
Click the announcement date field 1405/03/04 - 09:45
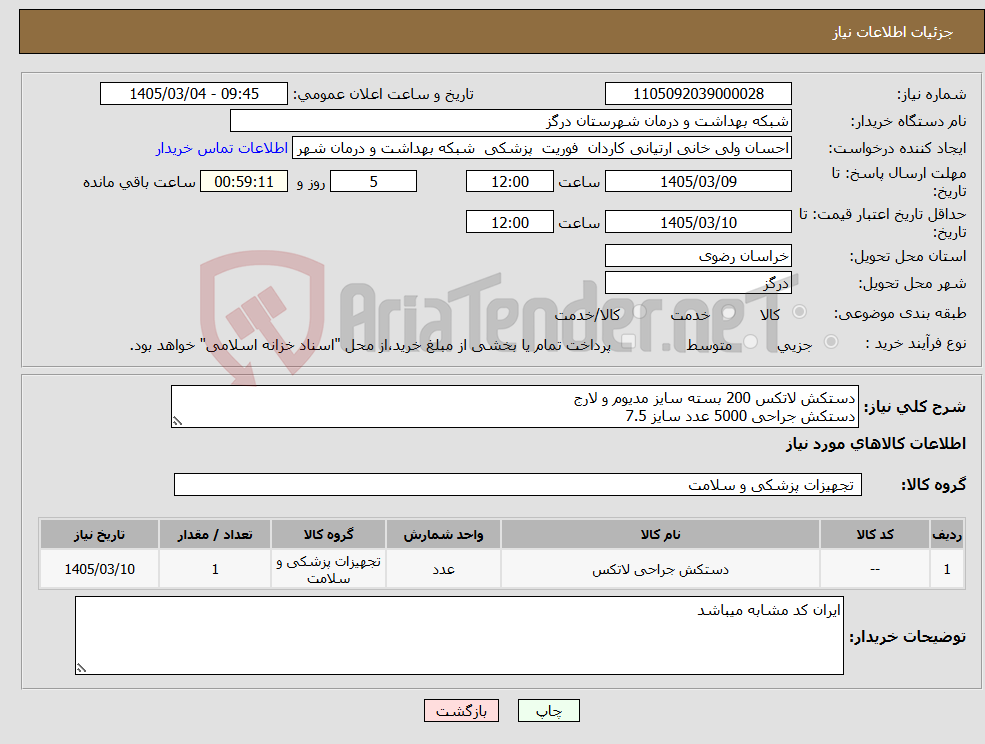coord(193,94)
